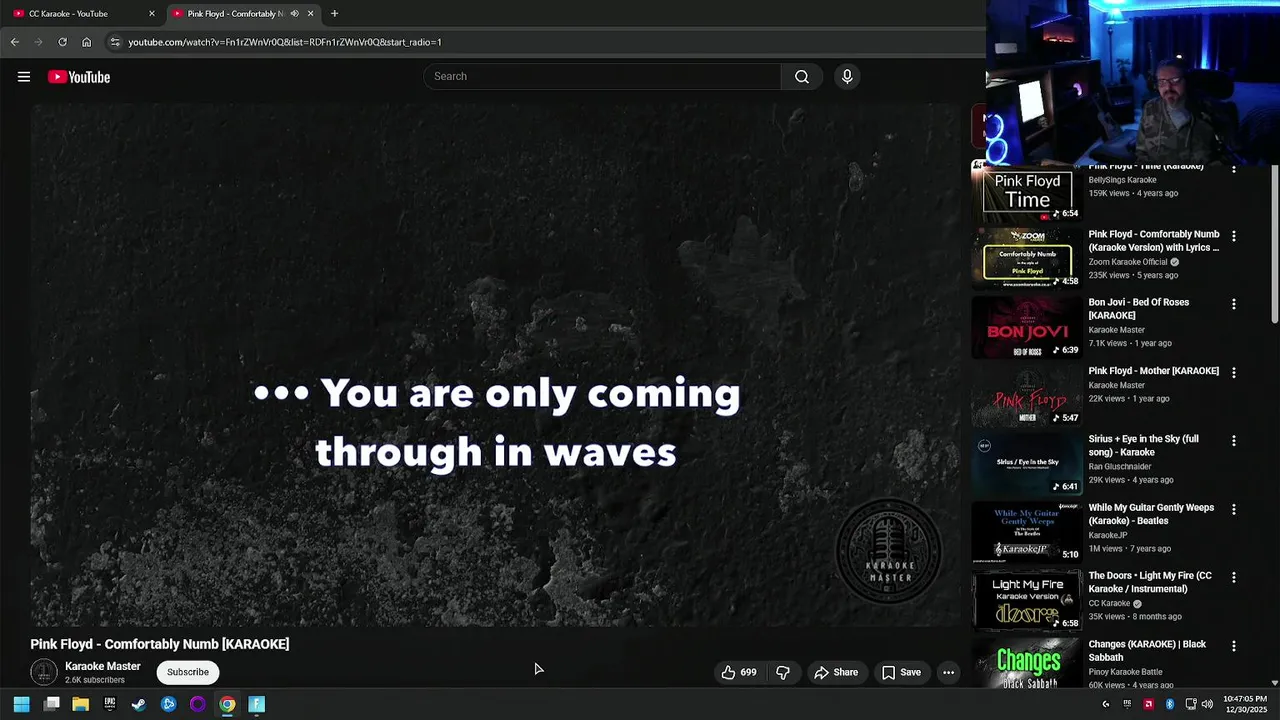
Task: Open options for The Doors Light My Fire
Action: [x=1233, y=577]
